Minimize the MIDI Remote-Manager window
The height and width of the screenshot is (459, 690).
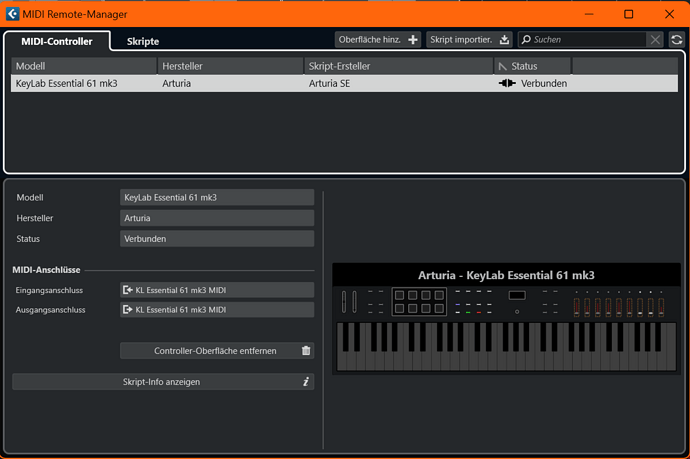pos(589,14)
